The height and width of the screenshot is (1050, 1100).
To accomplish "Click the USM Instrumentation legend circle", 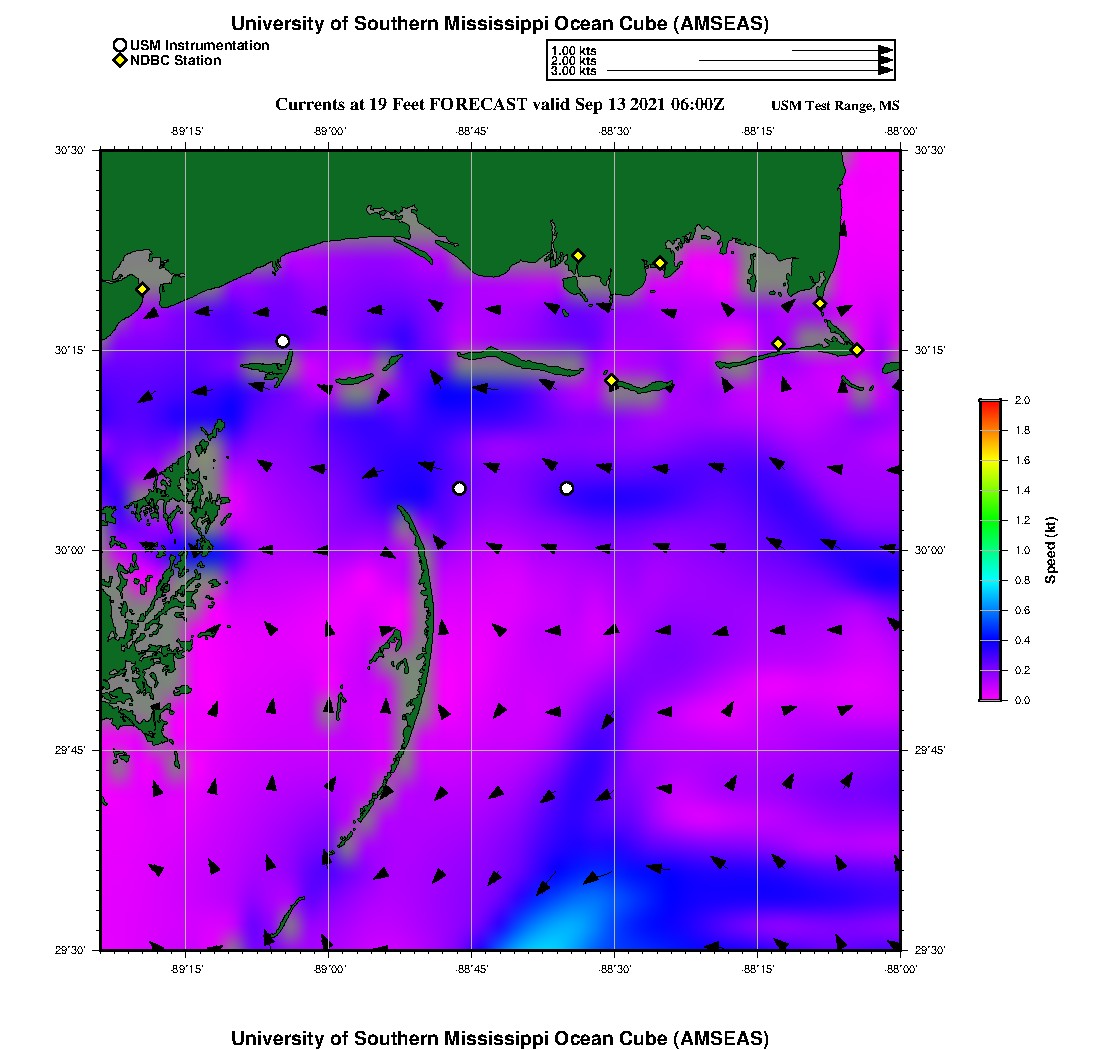I will (x=119, y=45).
